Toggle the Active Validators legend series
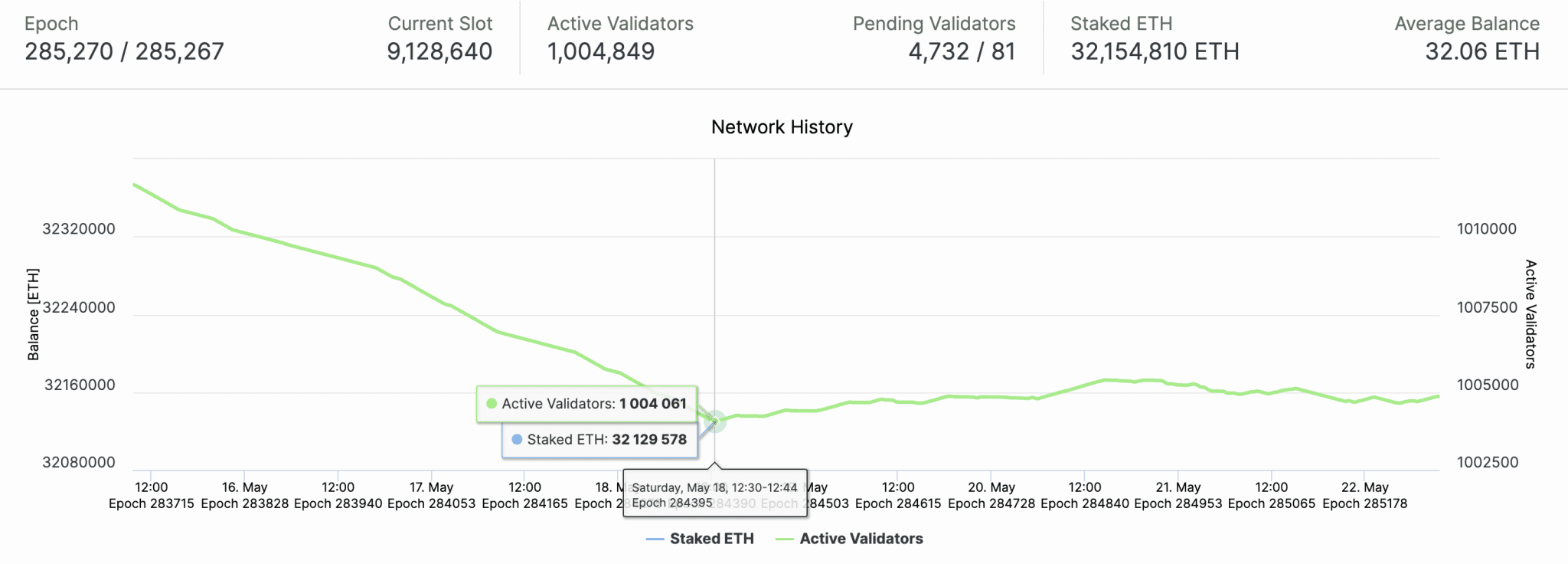 861,539
